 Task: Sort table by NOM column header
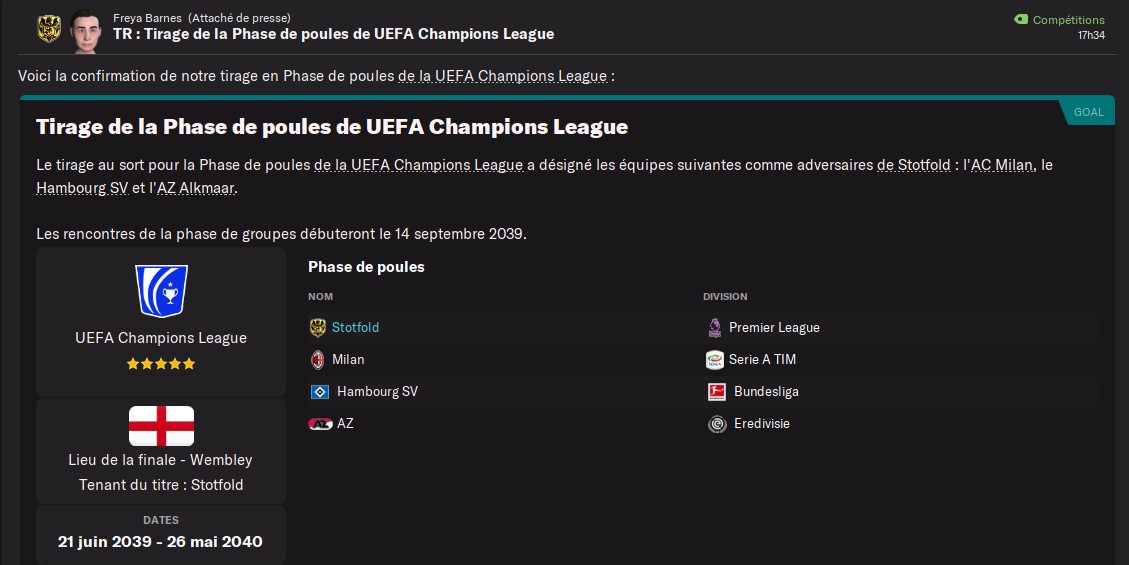[x=320, y=297]
